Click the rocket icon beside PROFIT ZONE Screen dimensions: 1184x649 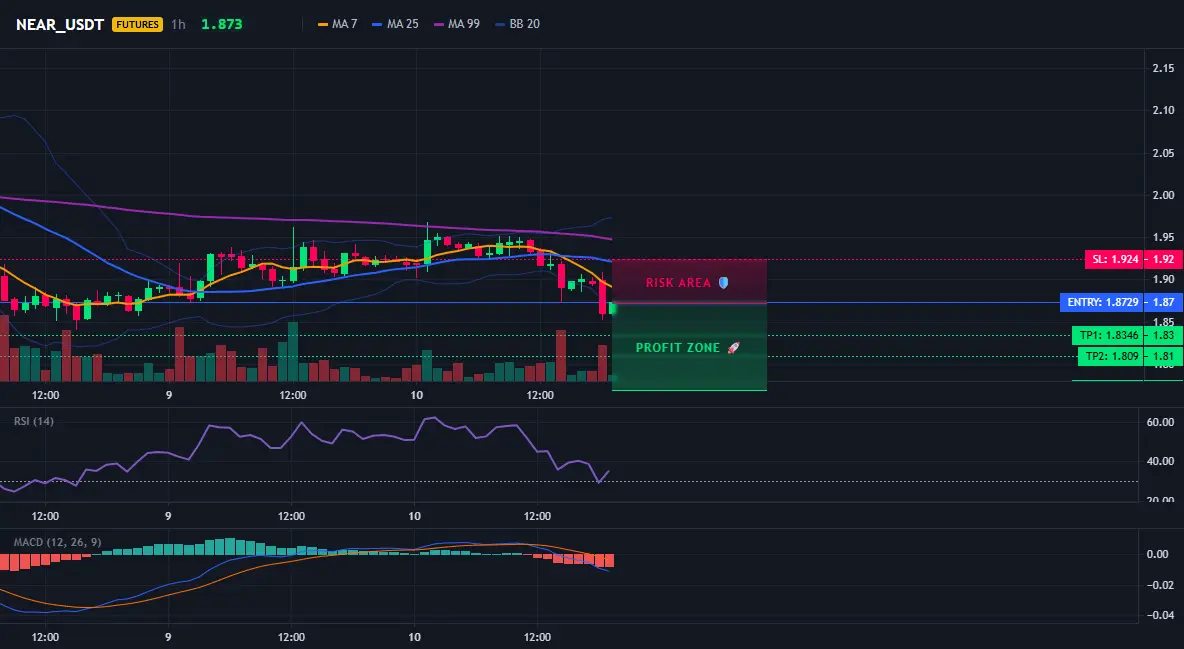click(733, 348)
